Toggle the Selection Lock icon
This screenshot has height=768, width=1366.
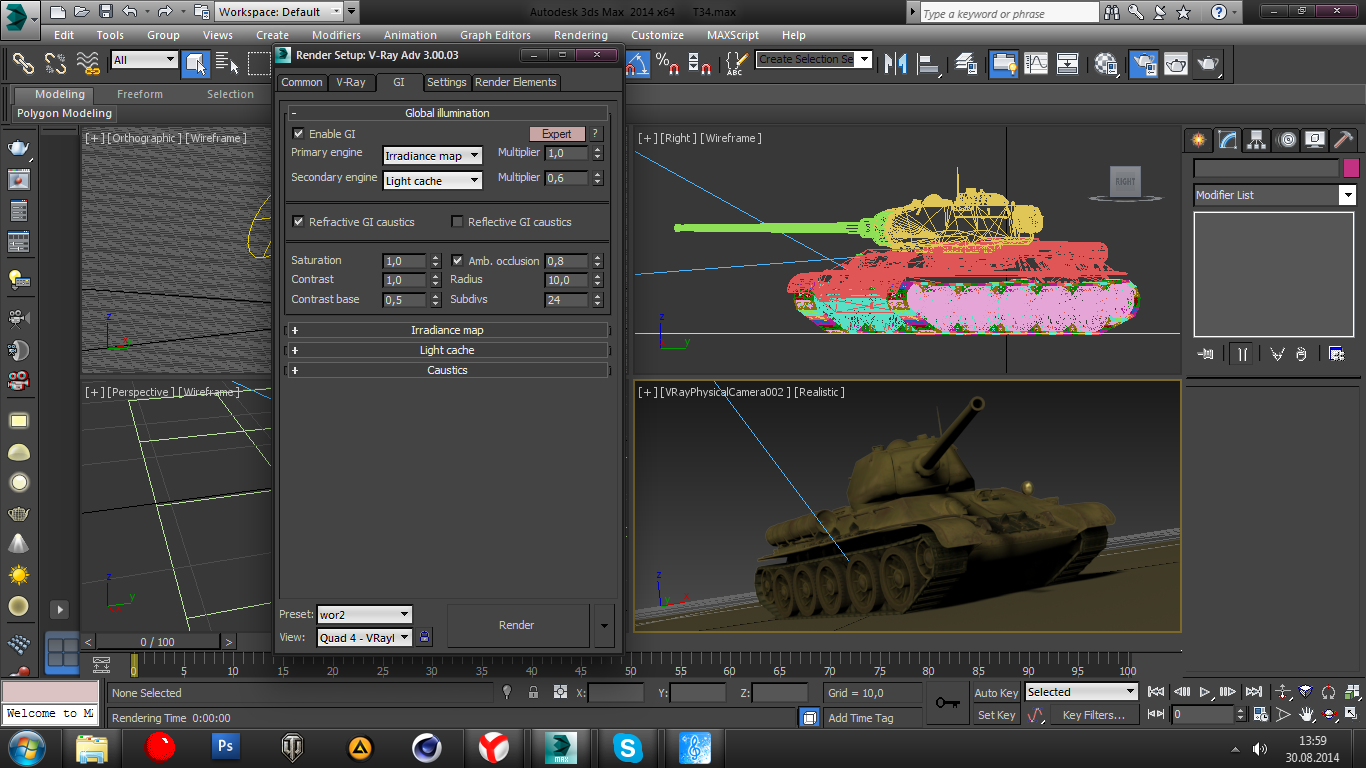533,692
